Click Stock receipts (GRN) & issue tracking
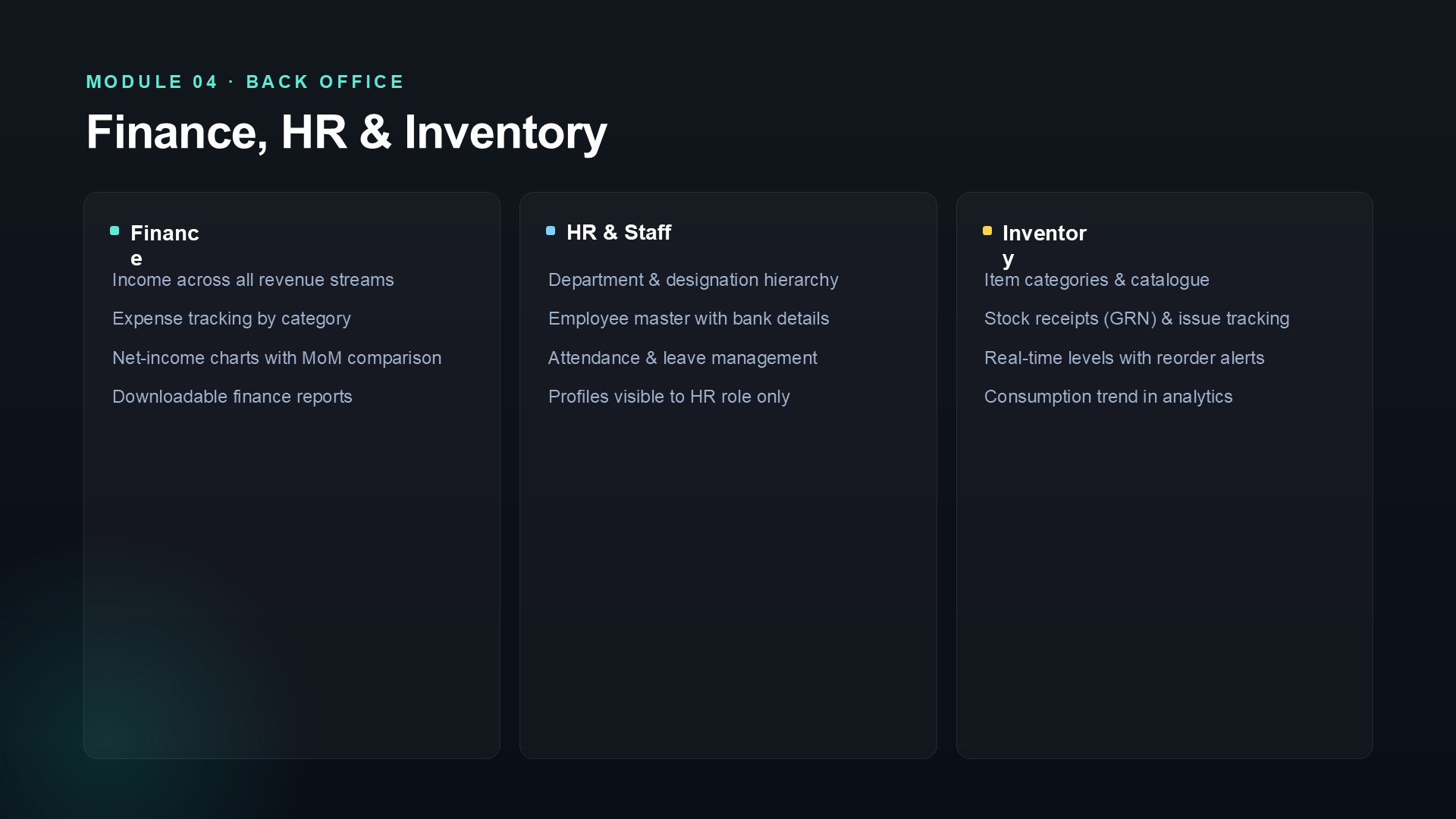The height and width of the screenshot is (819, 1456). pyautogui.click(x=1137, y=318)
